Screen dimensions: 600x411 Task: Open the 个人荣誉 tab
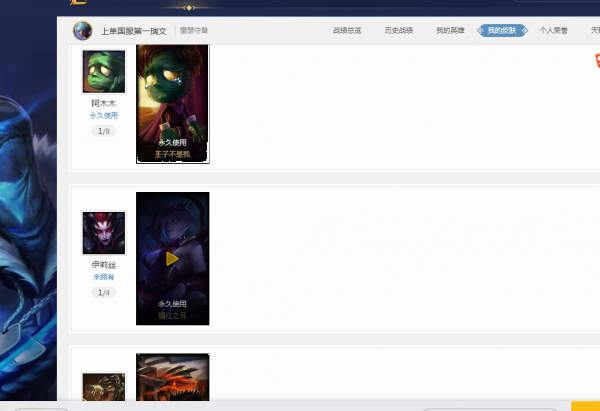pyautogui.click(x=554, y=31)
